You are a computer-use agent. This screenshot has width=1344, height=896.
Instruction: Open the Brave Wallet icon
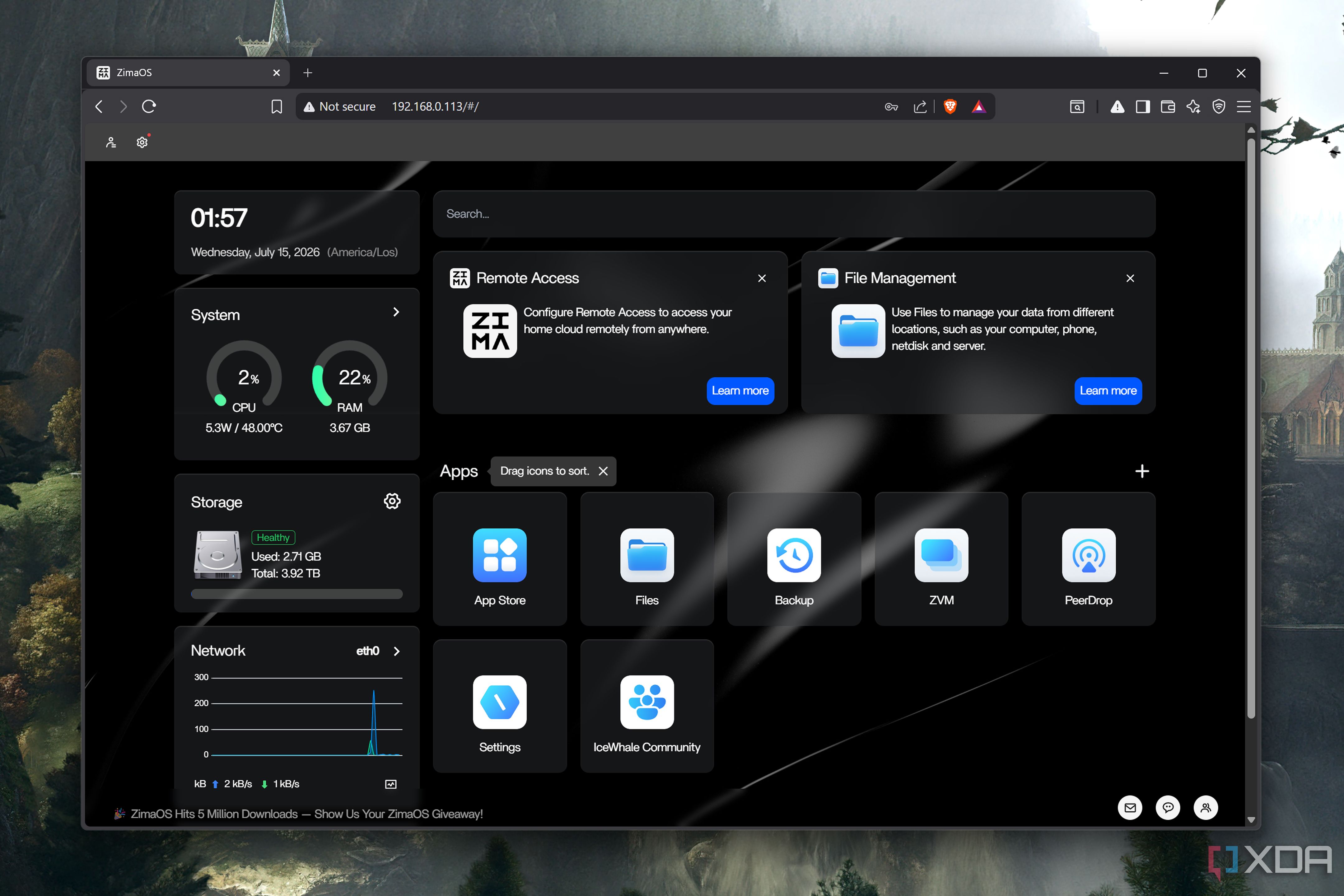(x=1167, y=106)
